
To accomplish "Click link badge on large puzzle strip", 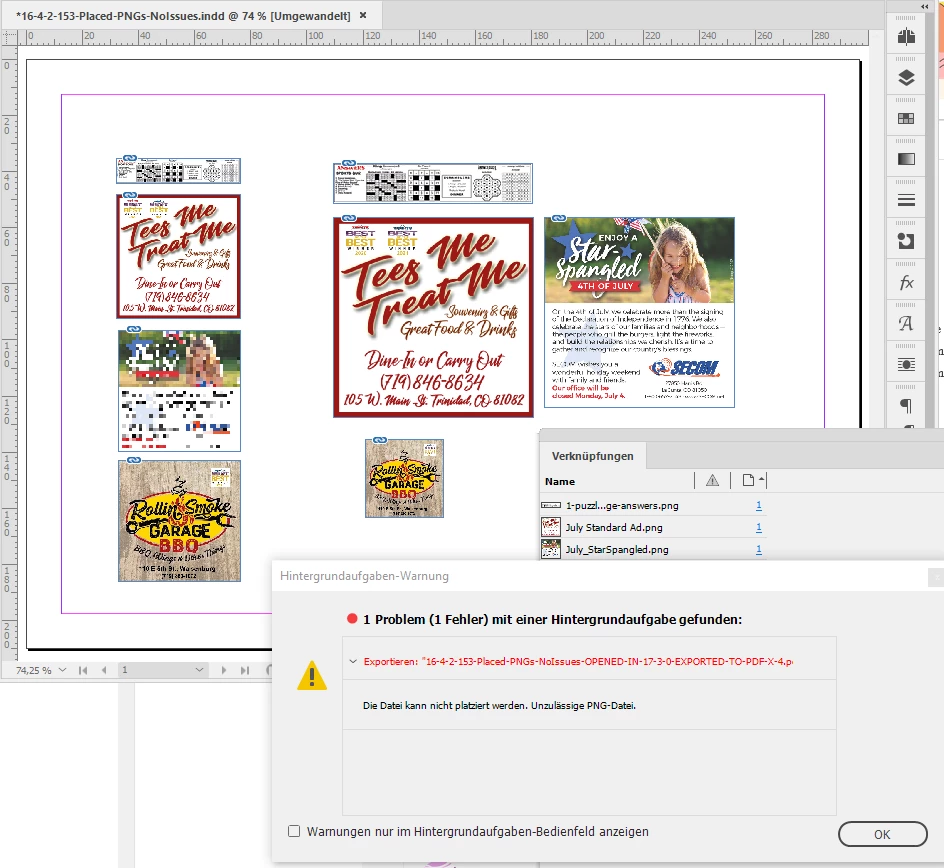I will [349, 163].
